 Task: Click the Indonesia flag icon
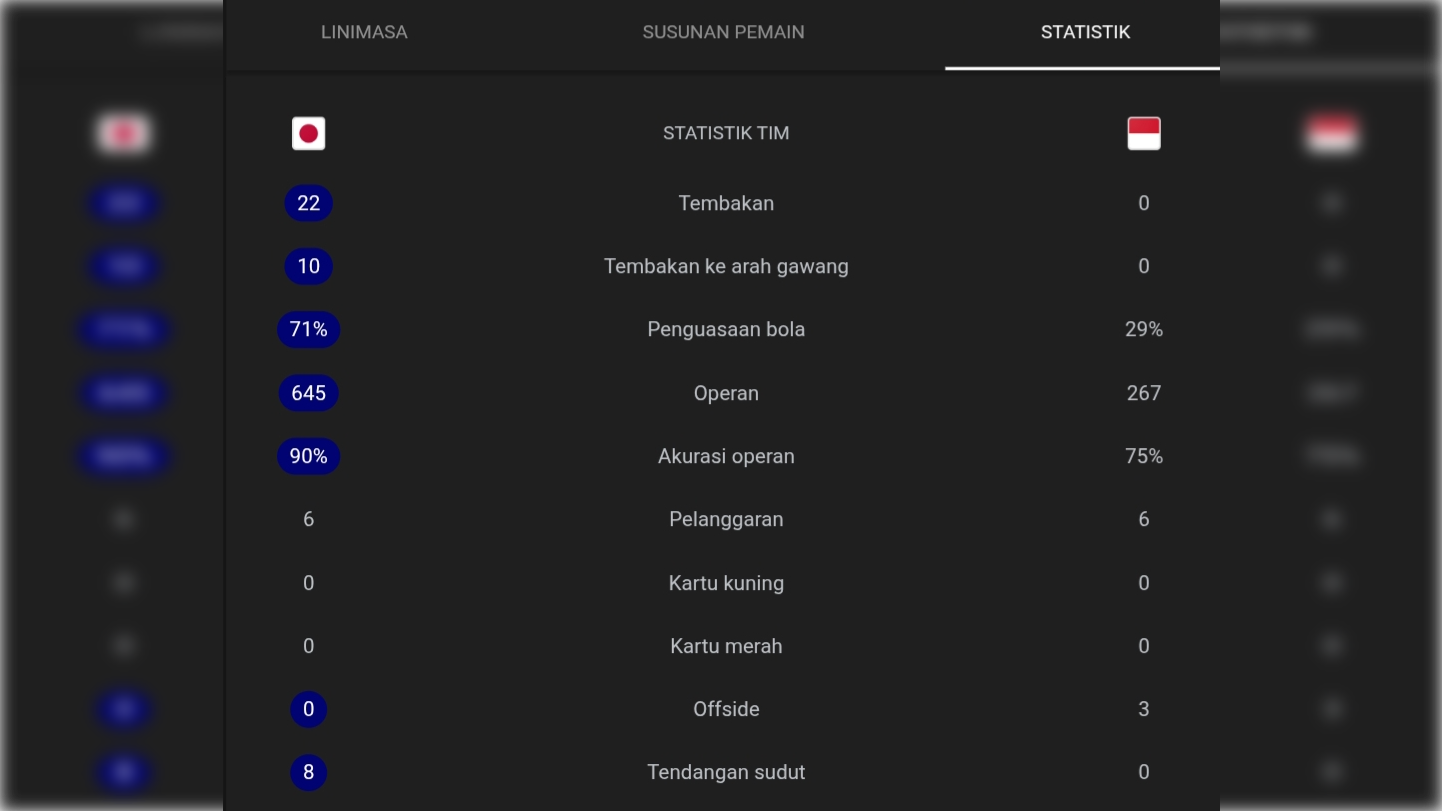[x=1143, y=134]
